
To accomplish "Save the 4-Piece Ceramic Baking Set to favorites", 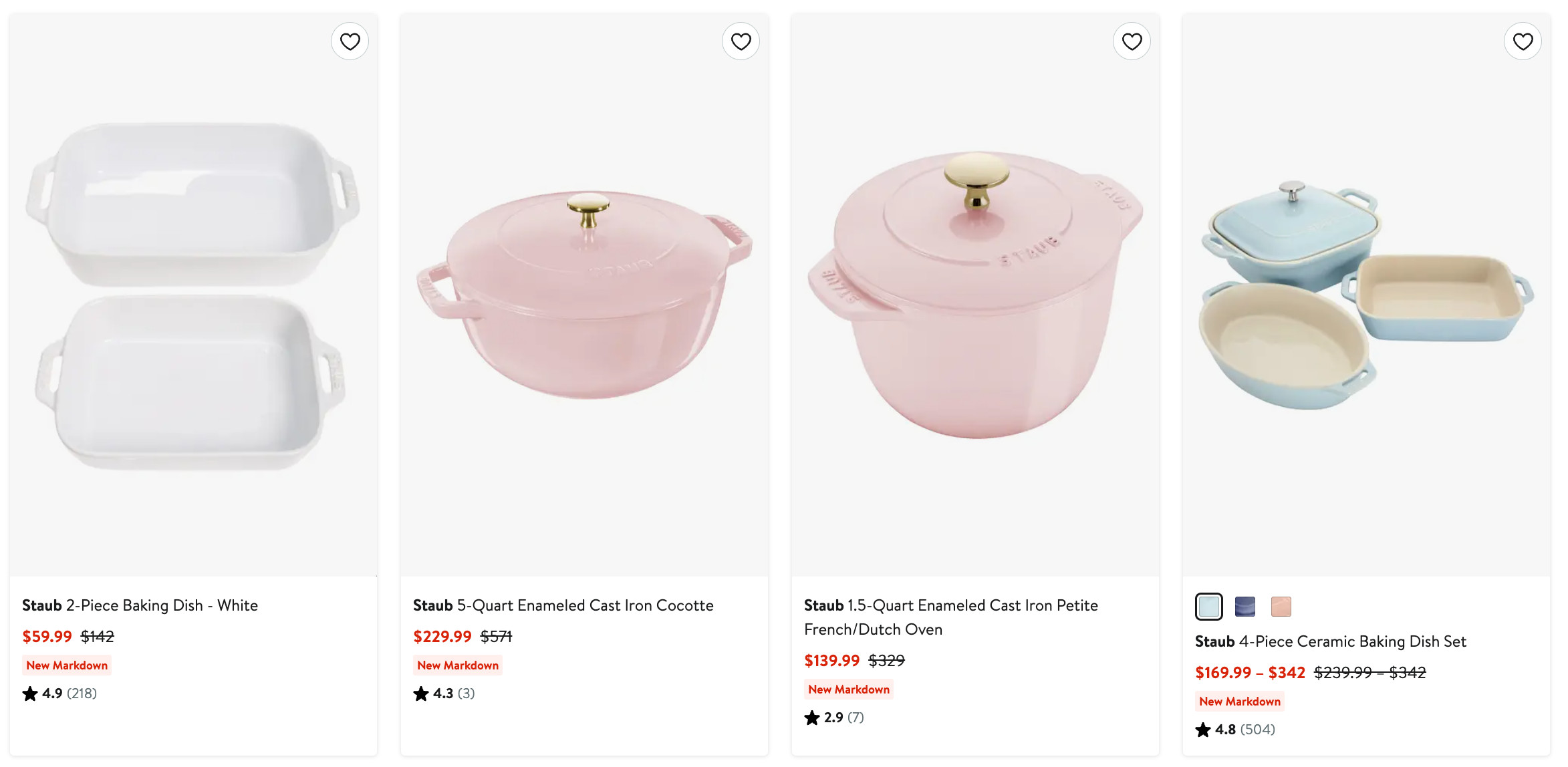I will pos(1523,41).
